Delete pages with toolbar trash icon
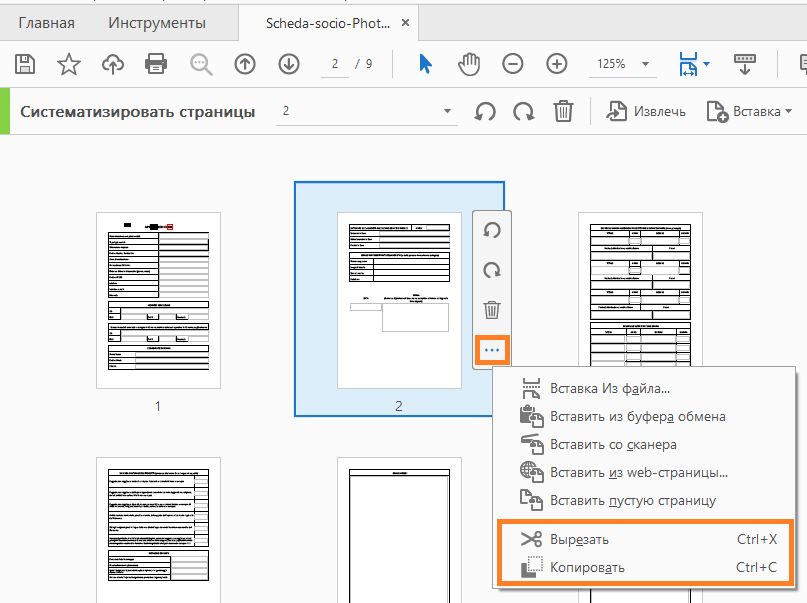Image resolution: width=807 pixels, height=603 pixels. point(563,111)
